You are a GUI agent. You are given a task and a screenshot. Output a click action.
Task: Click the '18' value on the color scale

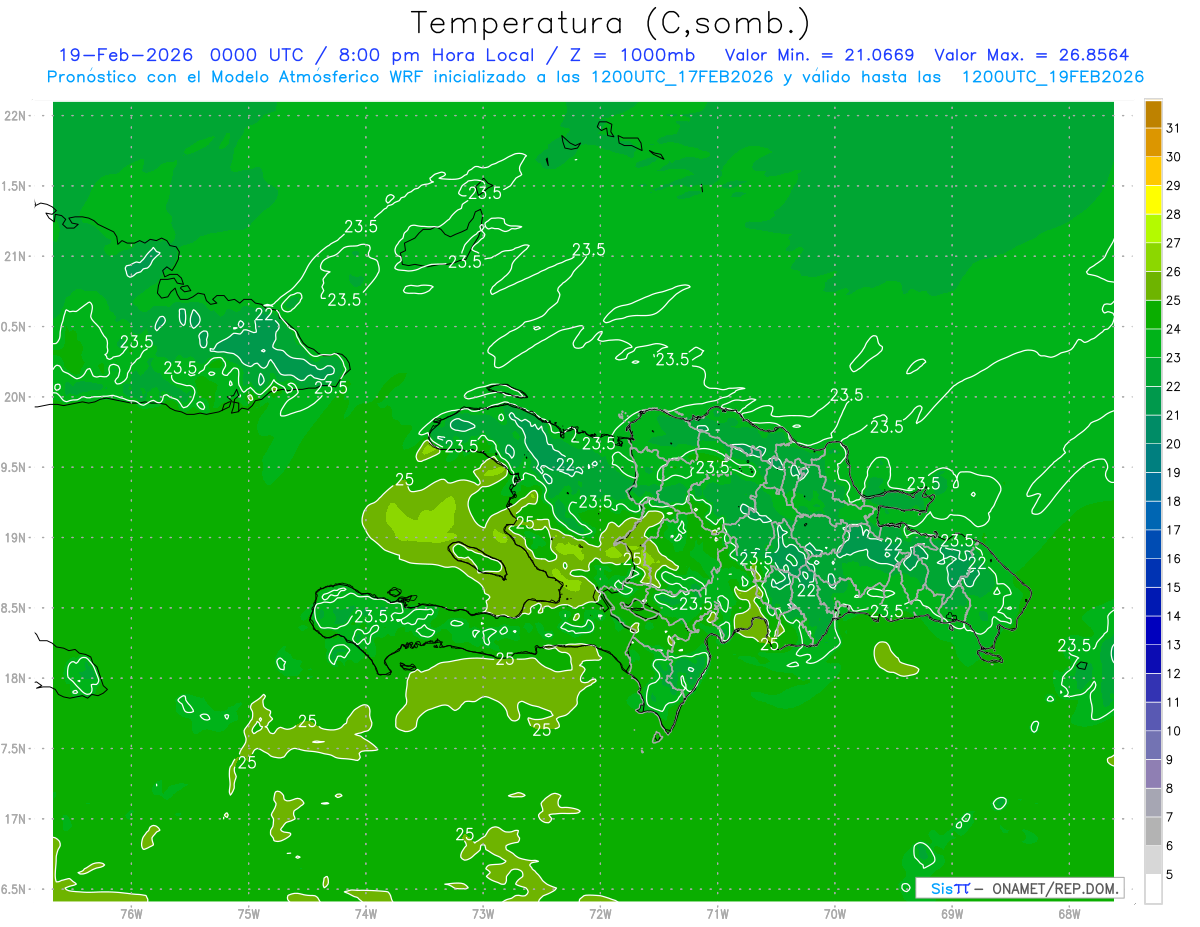click(x=1174, y=501)
